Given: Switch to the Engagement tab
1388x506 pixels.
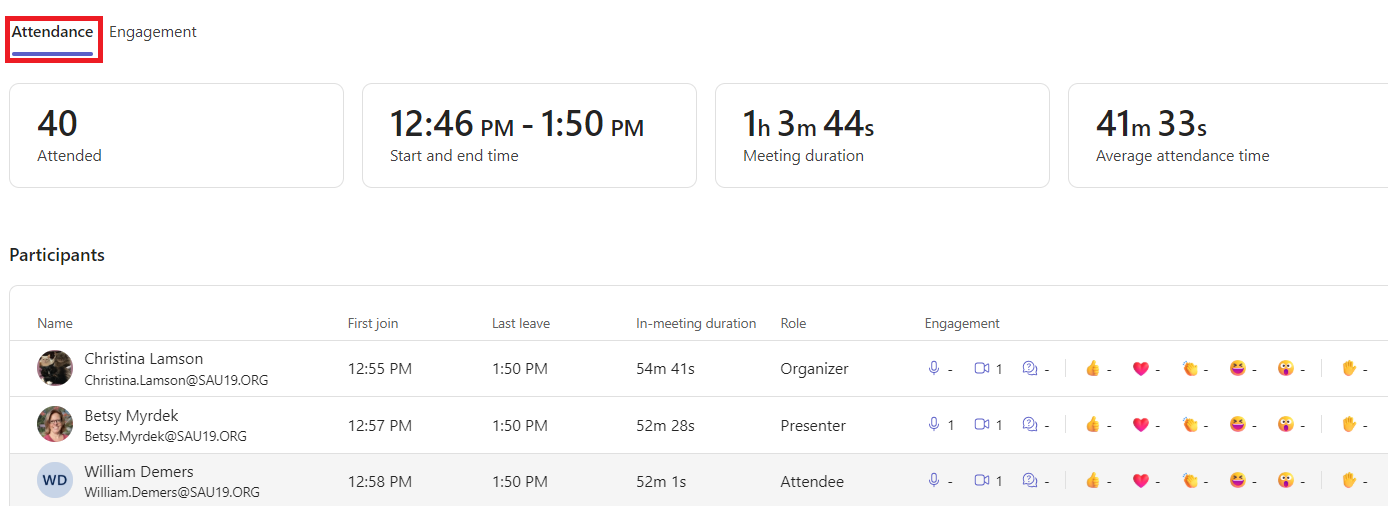Looking at the screenshot, I should click(153, 32).
